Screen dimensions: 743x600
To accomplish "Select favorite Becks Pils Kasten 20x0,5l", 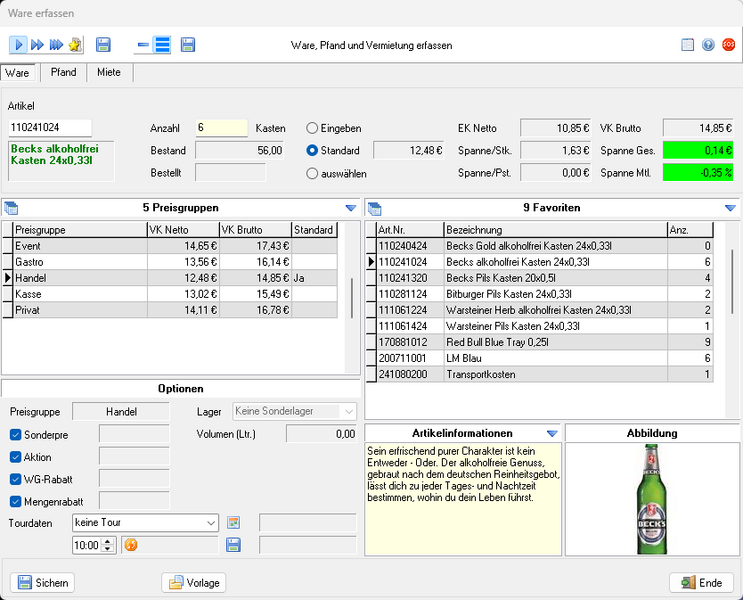I will tap(540, 278).
